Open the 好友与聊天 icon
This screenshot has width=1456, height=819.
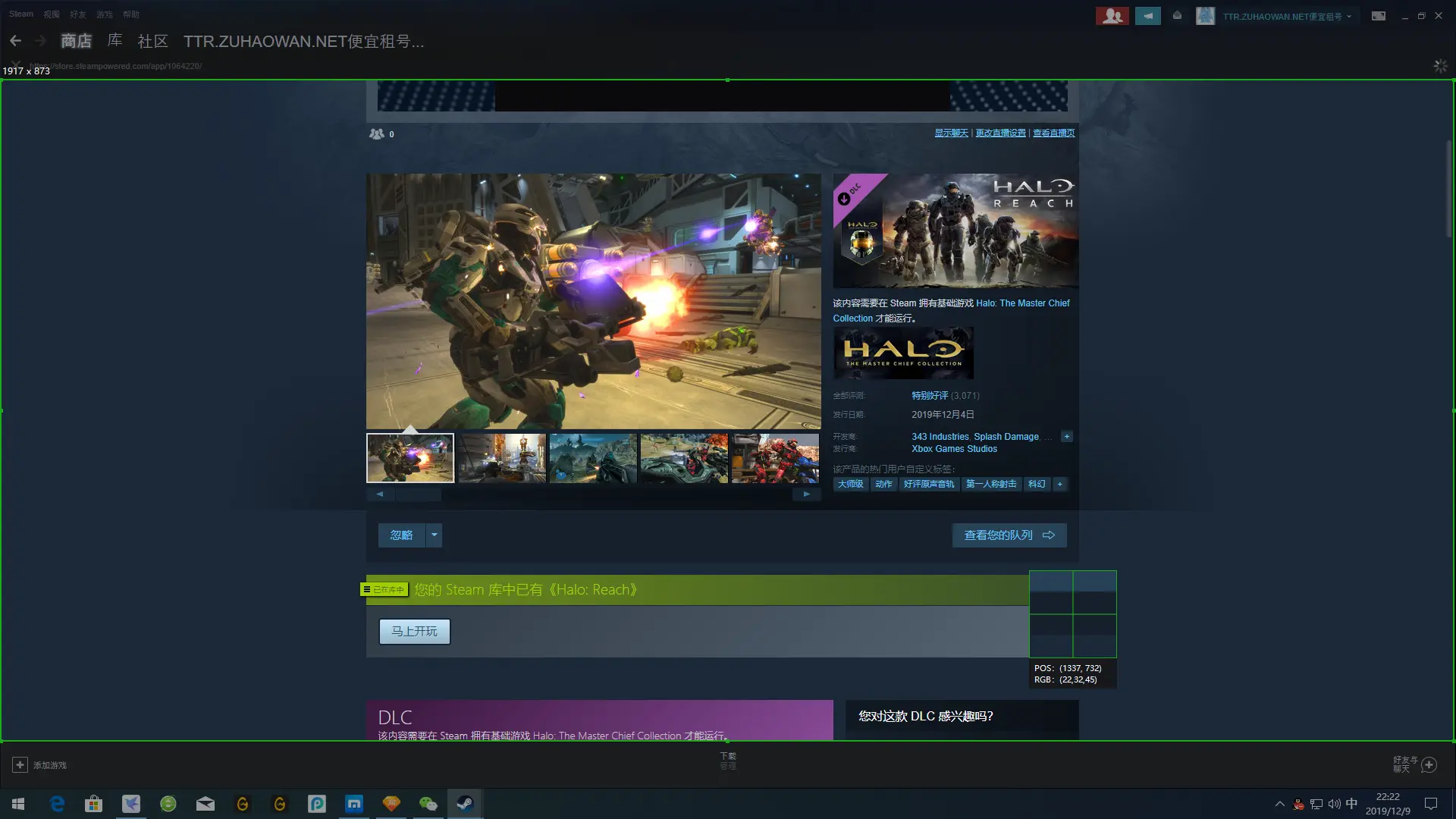click(1429, 764)
